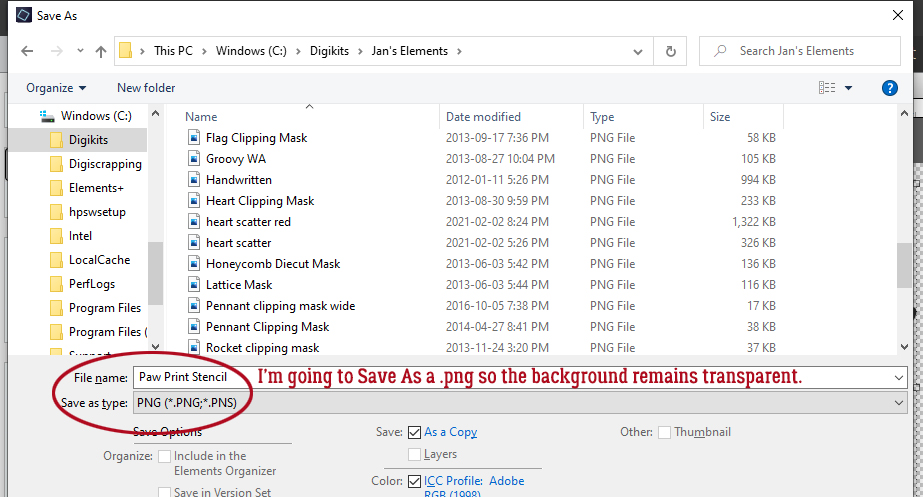Select the Program Files folder
Viewport: 923px width, 497px height.
(x=105, y=308)
